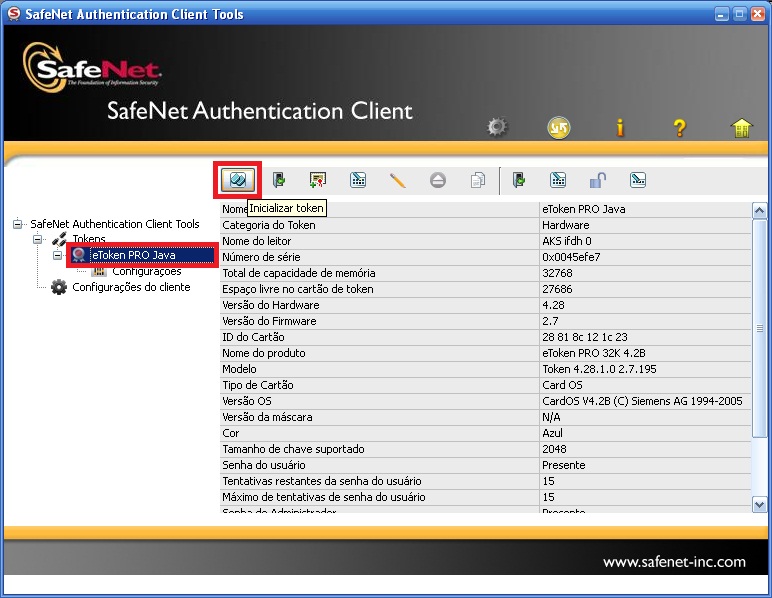Viewport: 772px width, 598px height.
Task: Select Configurações under eToken PRO Java
Action: click(147, 271)
